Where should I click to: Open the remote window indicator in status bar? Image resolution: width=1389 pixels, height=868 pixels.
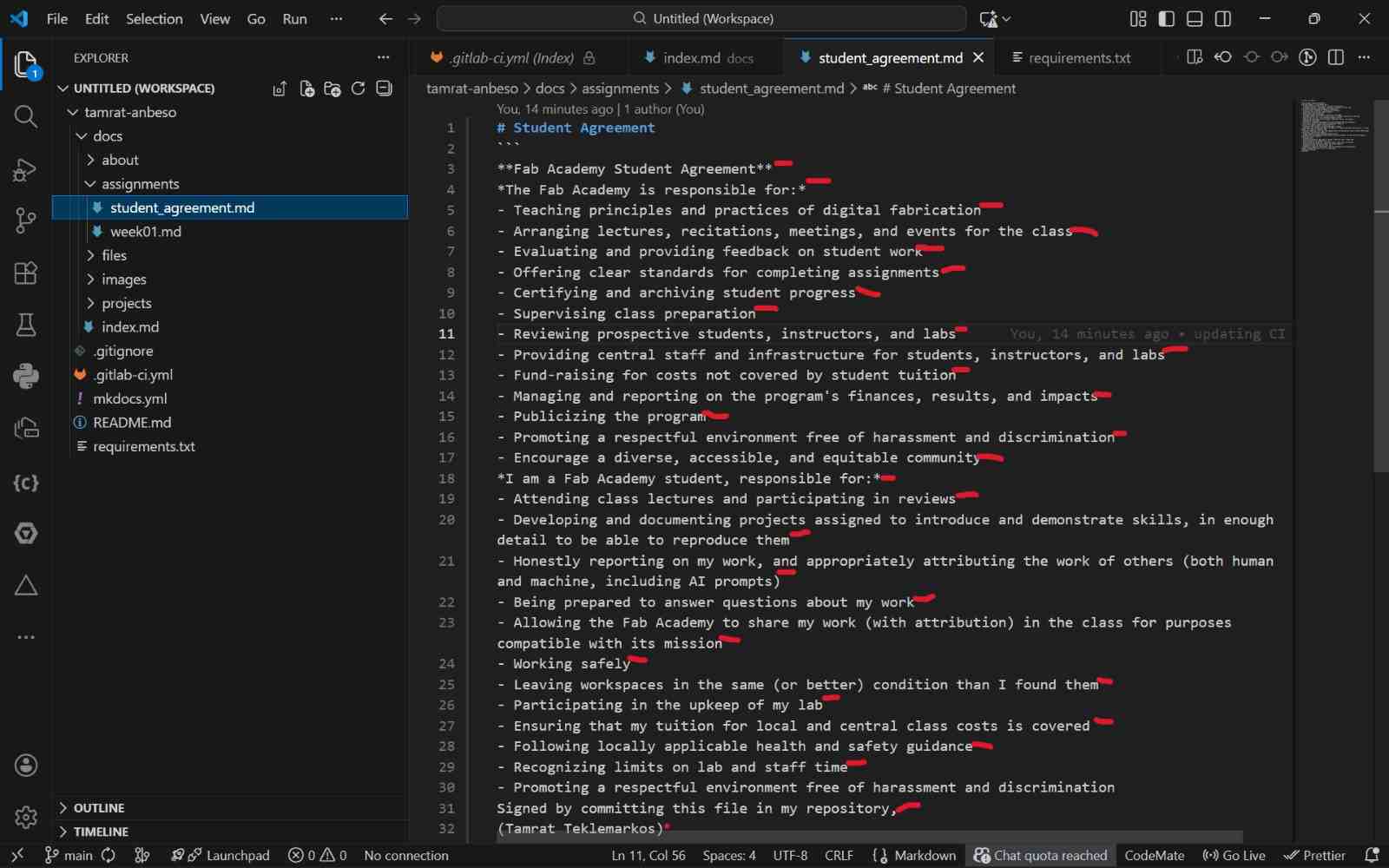click(x=17, y=855)
